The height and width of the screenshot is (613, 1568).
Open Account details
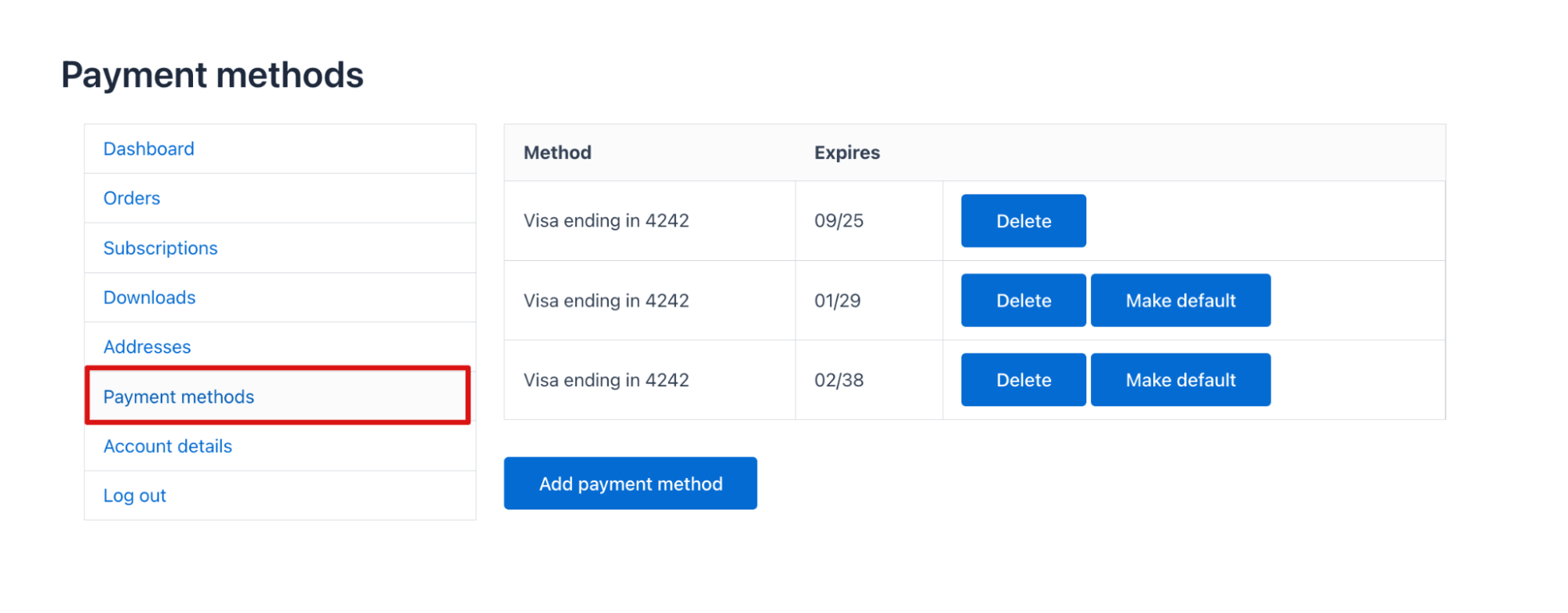click(x=167, y=446)
